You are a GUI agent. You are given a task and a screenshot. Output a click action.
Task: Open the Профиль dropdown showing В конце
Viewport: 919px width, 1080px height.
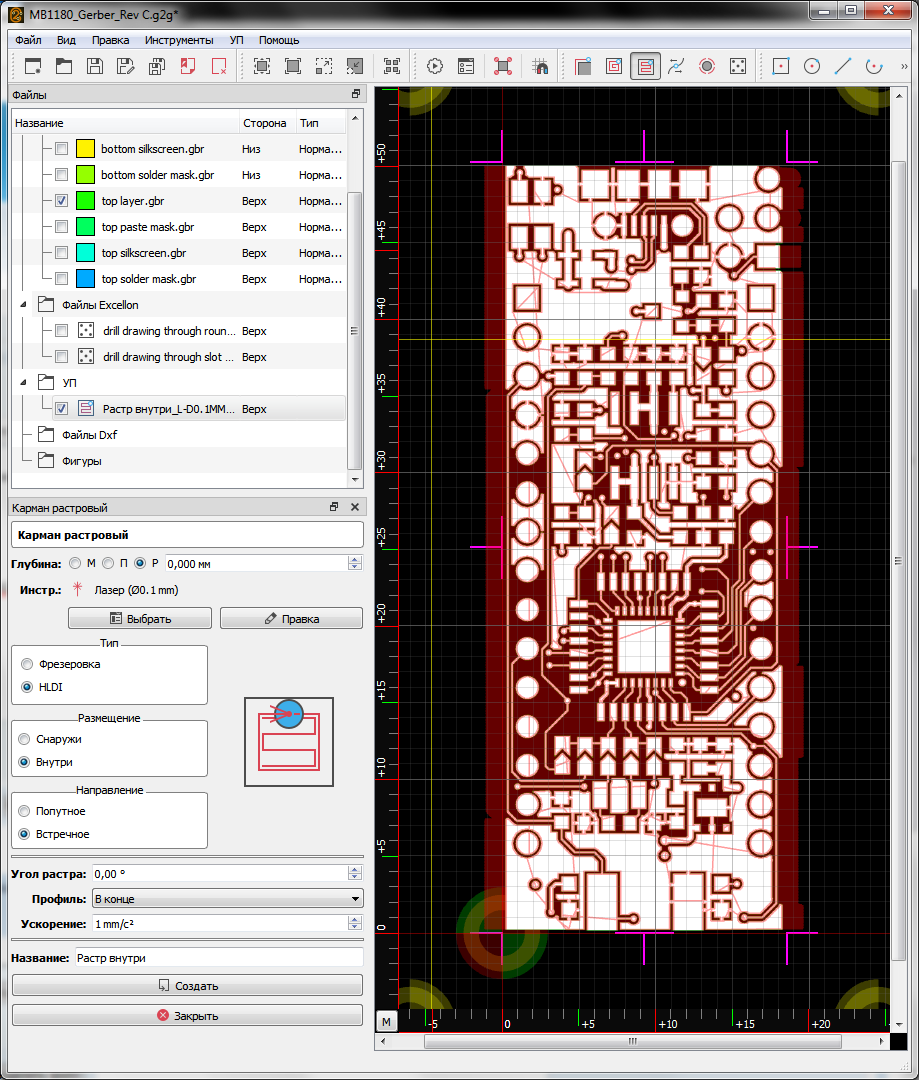point(227,899)
